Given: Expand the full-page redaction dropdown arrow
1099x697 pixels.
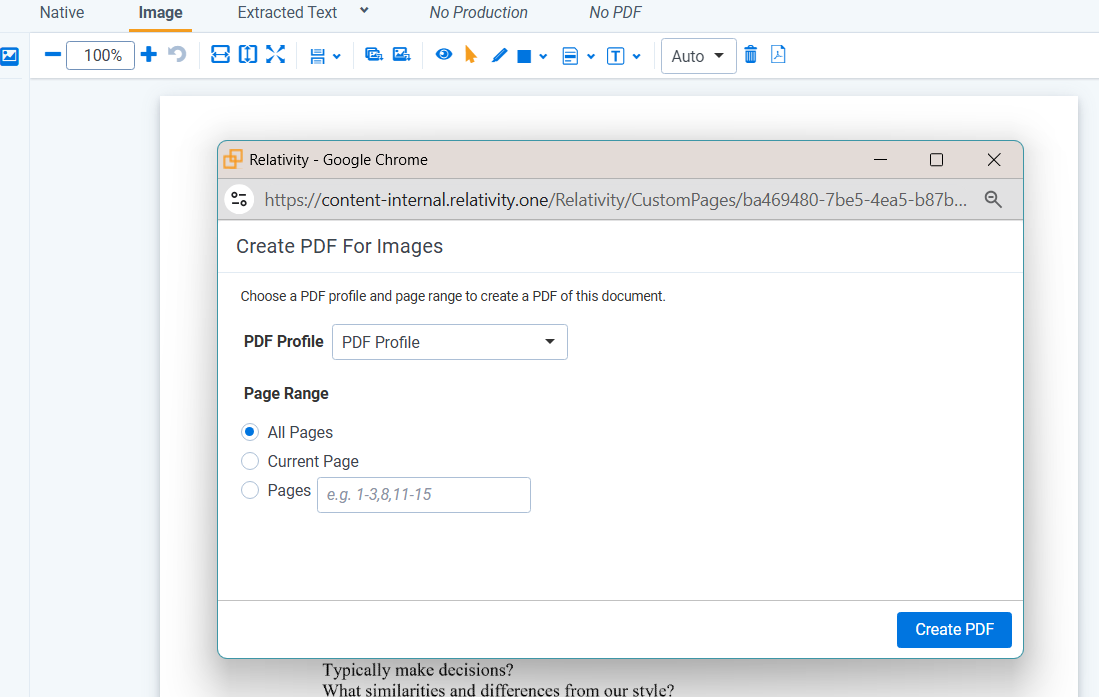Looking at the screenshot, I should click(591, 57).
